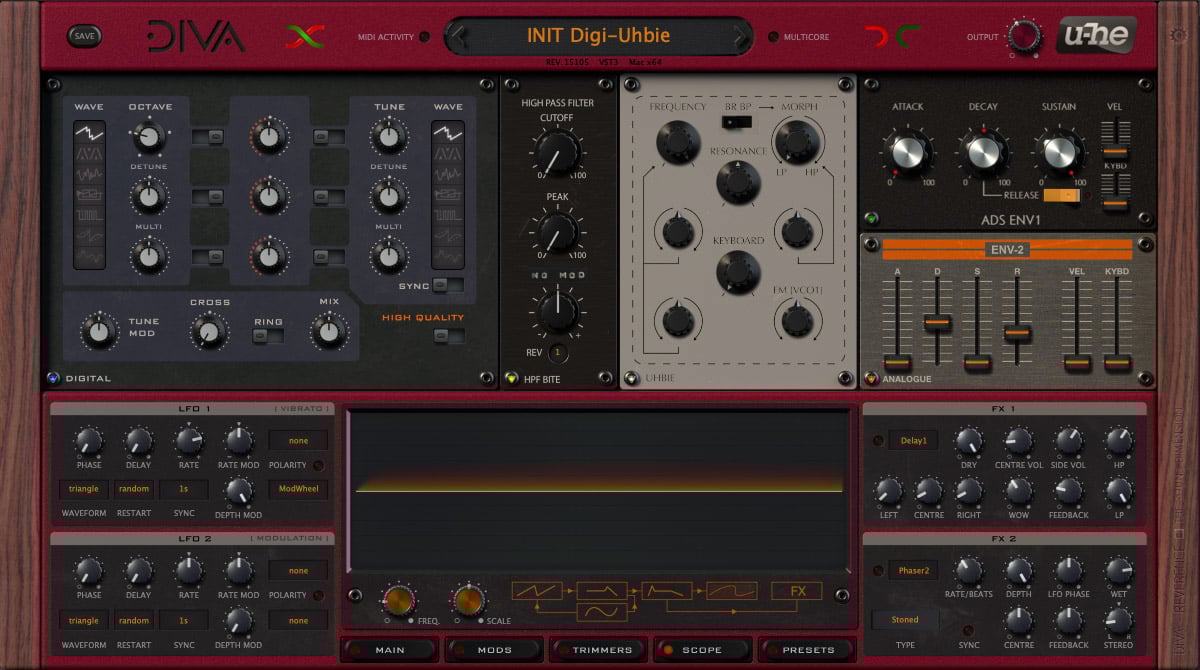Click the ENV-2 orange label
The width and height of the screenshot is (1200, 670).
[1007, 249]
